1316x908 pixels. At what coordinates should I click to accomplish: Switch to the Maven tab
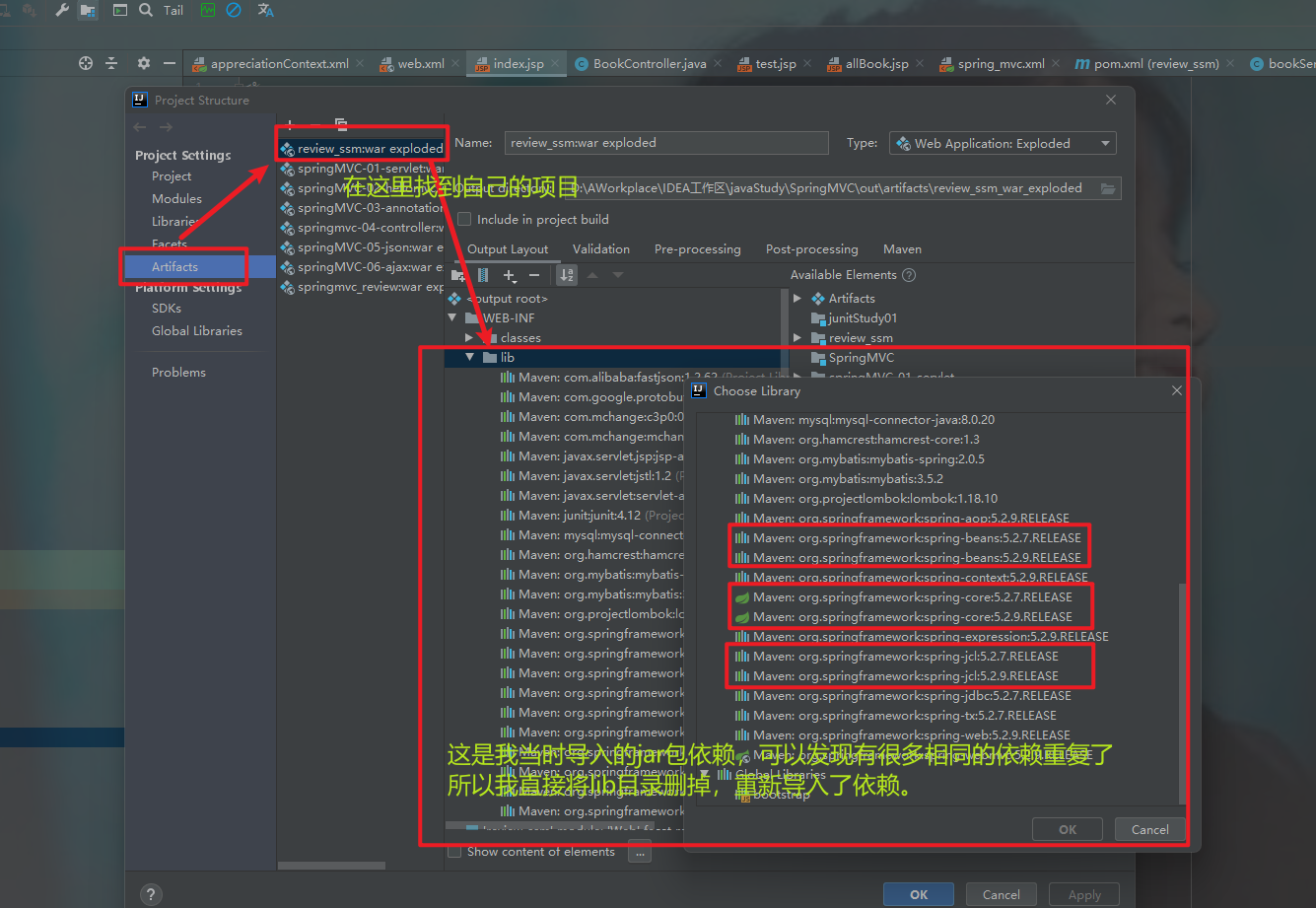(902, 249)
